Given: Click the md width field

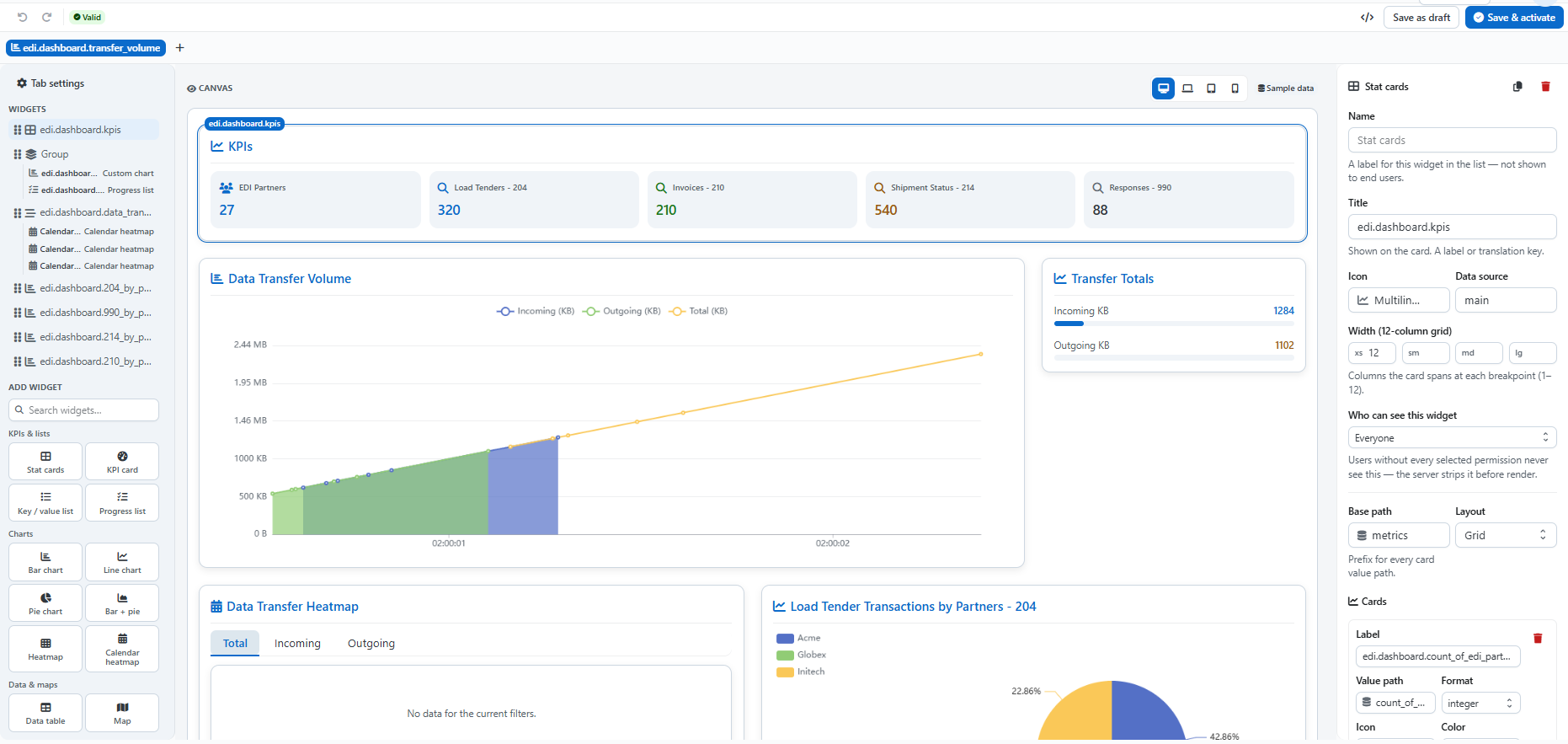Looking at the screenshot, I should [x=1480, y=353].
